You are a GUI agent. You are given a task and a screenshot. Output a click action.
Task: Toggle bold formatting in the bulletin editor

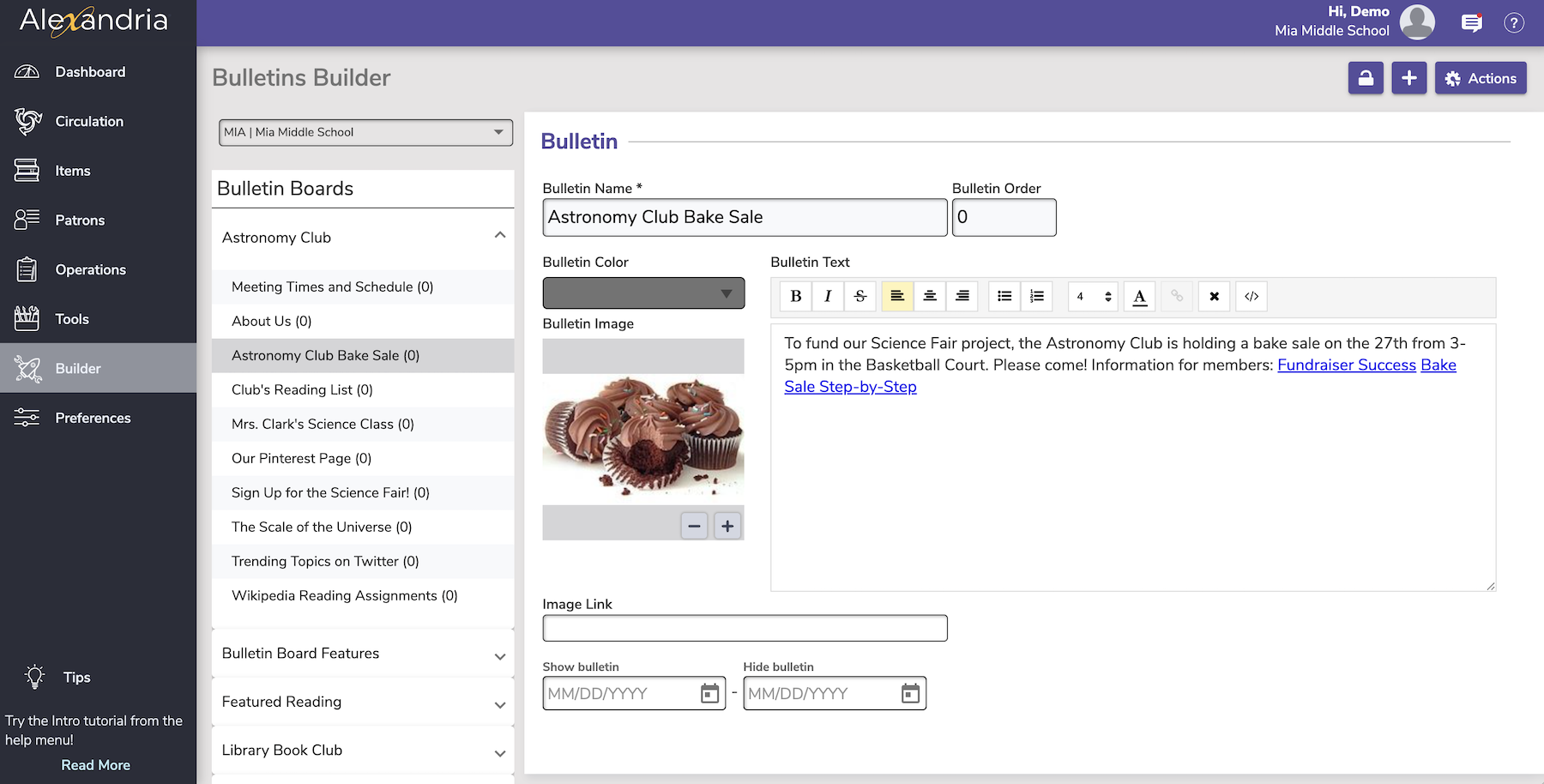[x=795, y=296]
